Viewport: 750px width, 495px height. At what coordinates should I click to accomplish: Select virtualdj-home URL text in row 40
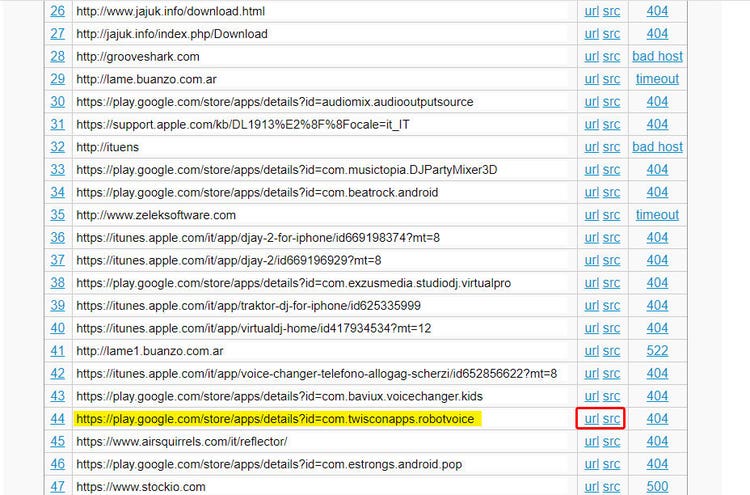pos(254,329)
